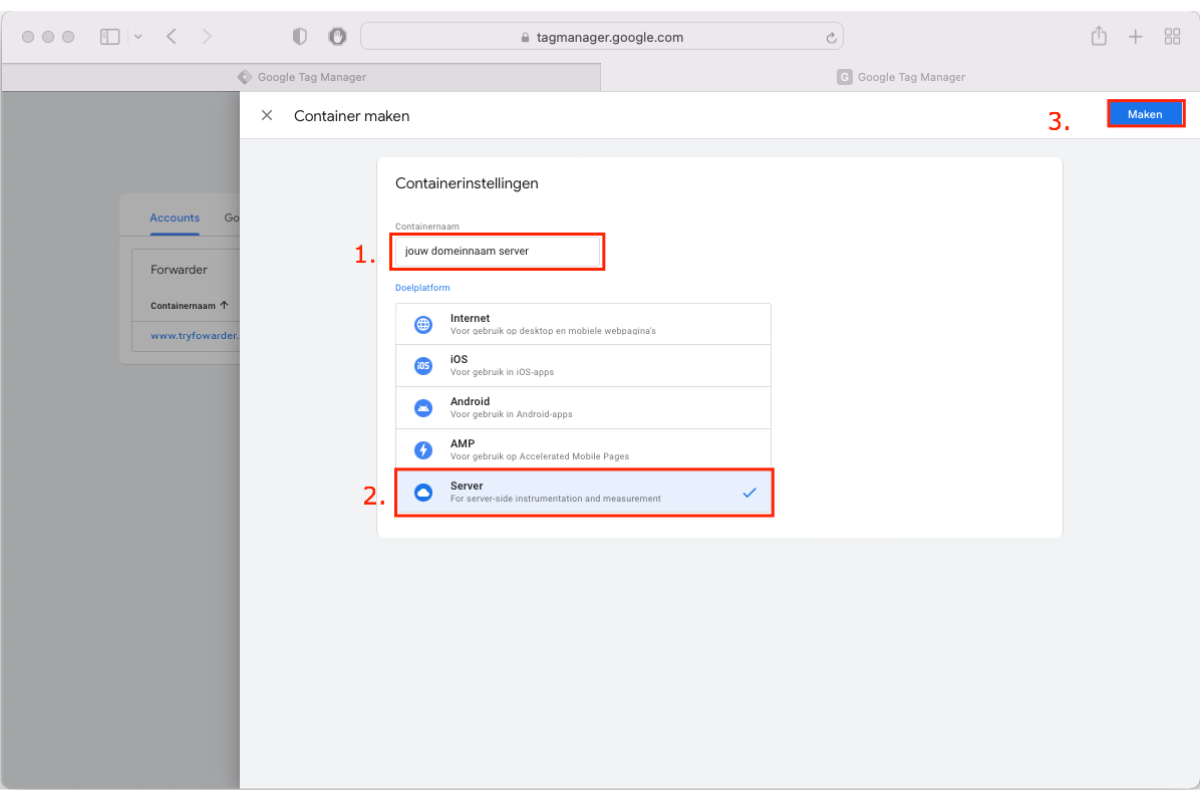Click the iOS platform icon
The height and width of the screenshot is (800, 1200).
423,366
